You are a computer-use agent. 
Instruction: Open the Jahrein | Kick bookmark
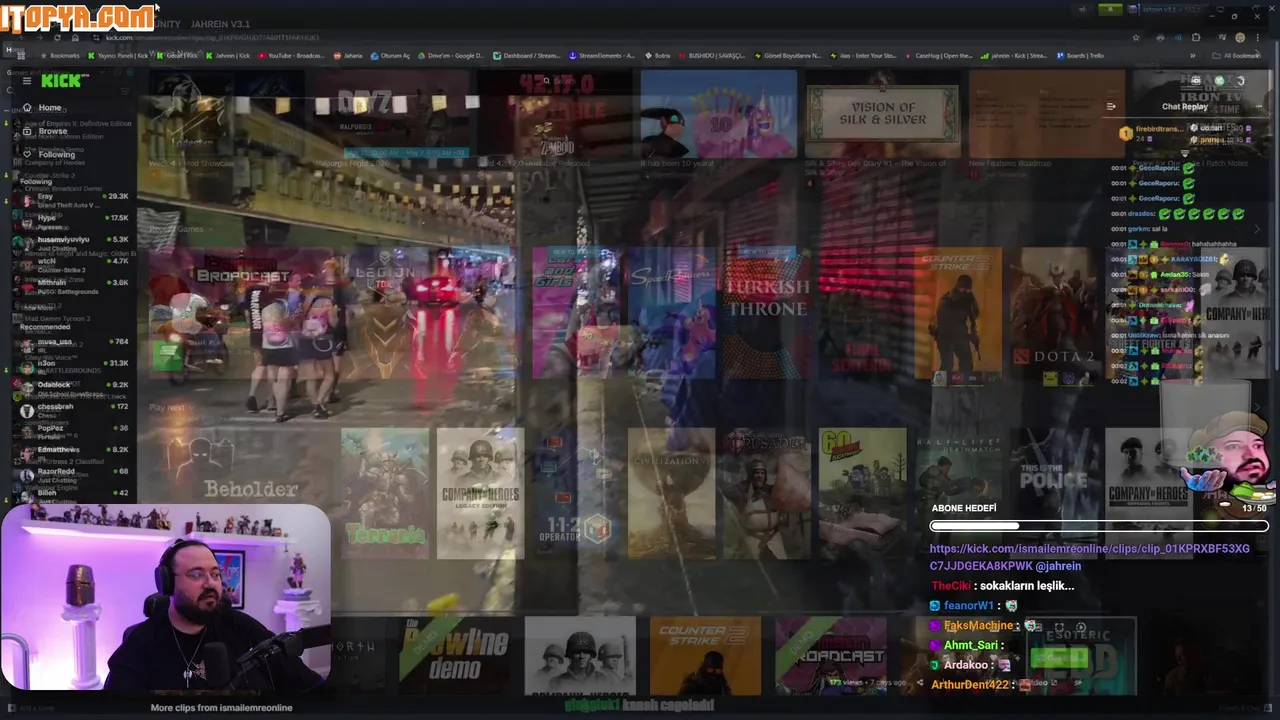point(228,56)
